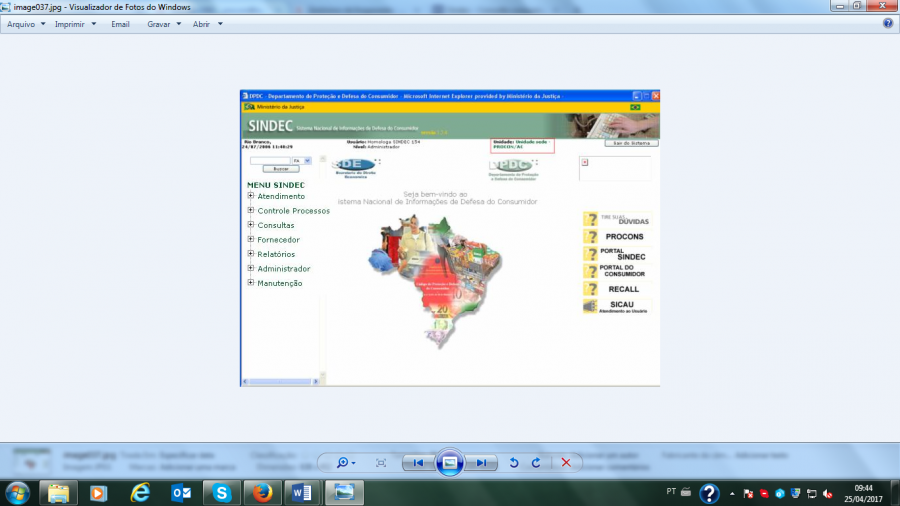The height and width of the screenshot is (506, 900).
Task: Open the Arquivo menu
Action: [27, 23]
